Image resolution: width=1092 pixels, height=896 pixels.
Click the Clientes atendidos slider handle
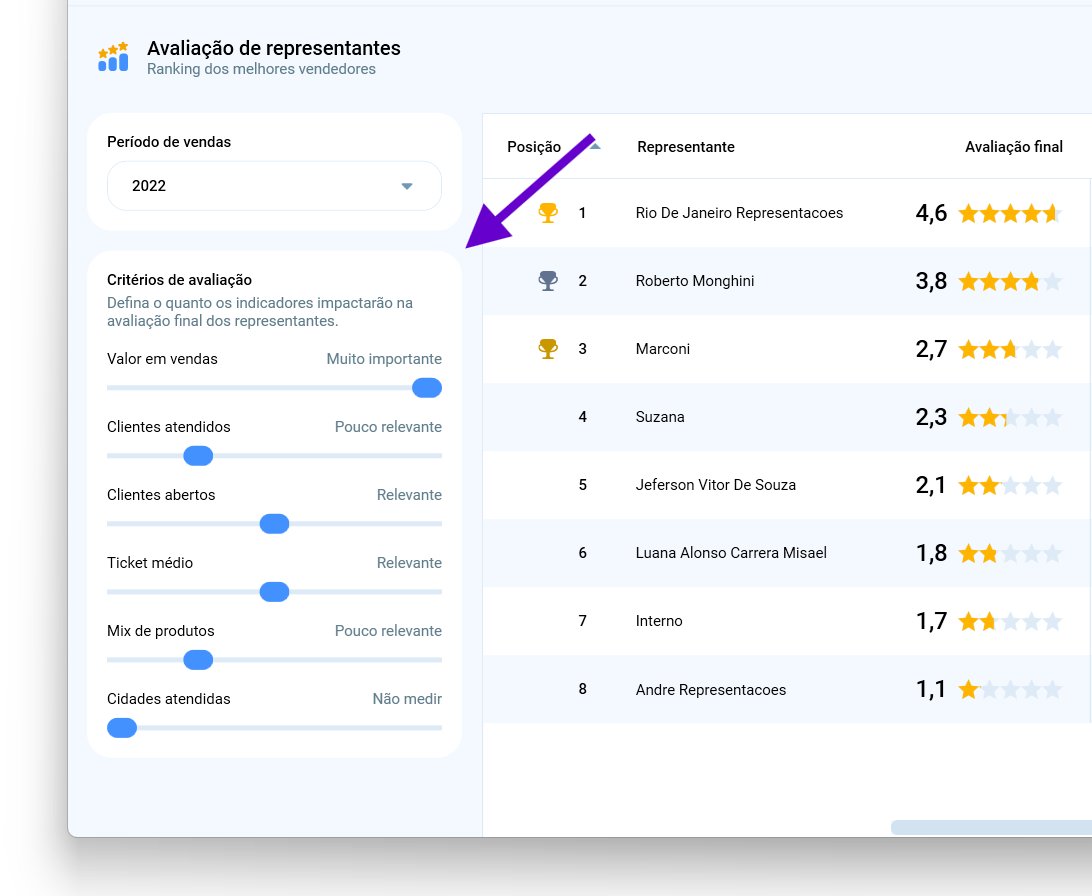198,456
